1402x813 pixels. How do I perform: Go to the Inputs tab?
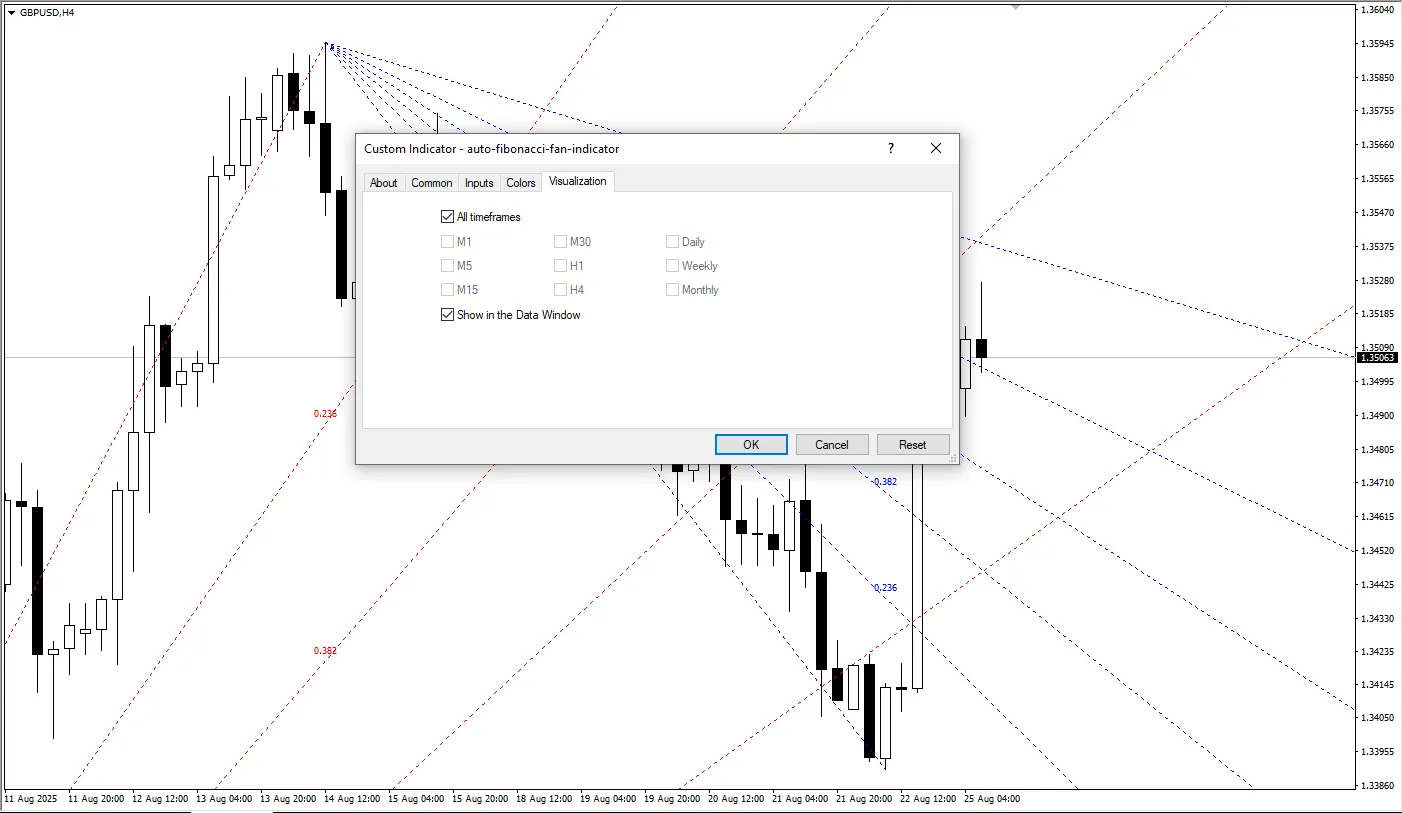[479, 183]
